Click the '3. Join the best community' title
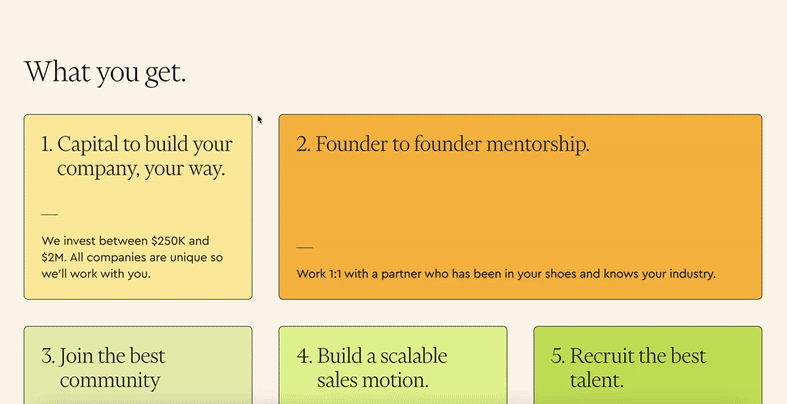The width and height of the screenshot is (787, 404). tap(103, 368)
